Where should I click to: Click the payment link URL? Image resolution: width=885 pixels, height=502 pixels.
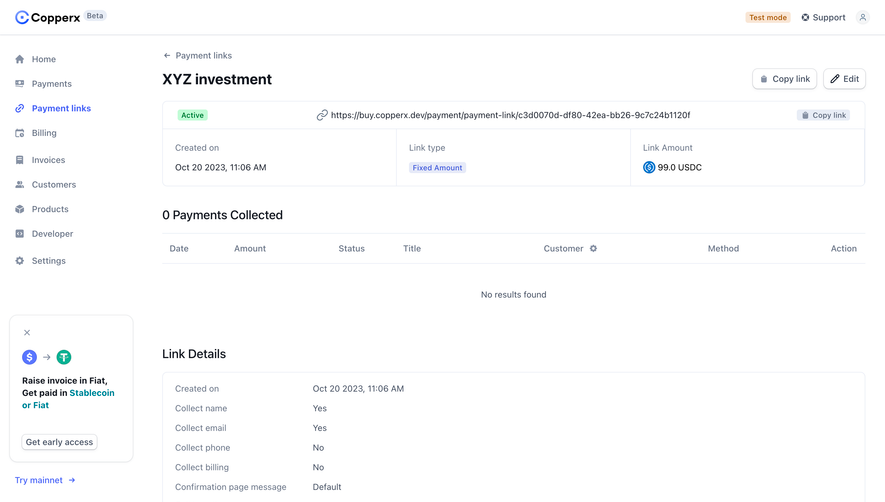pyautogui.click(x=510, y=115)
